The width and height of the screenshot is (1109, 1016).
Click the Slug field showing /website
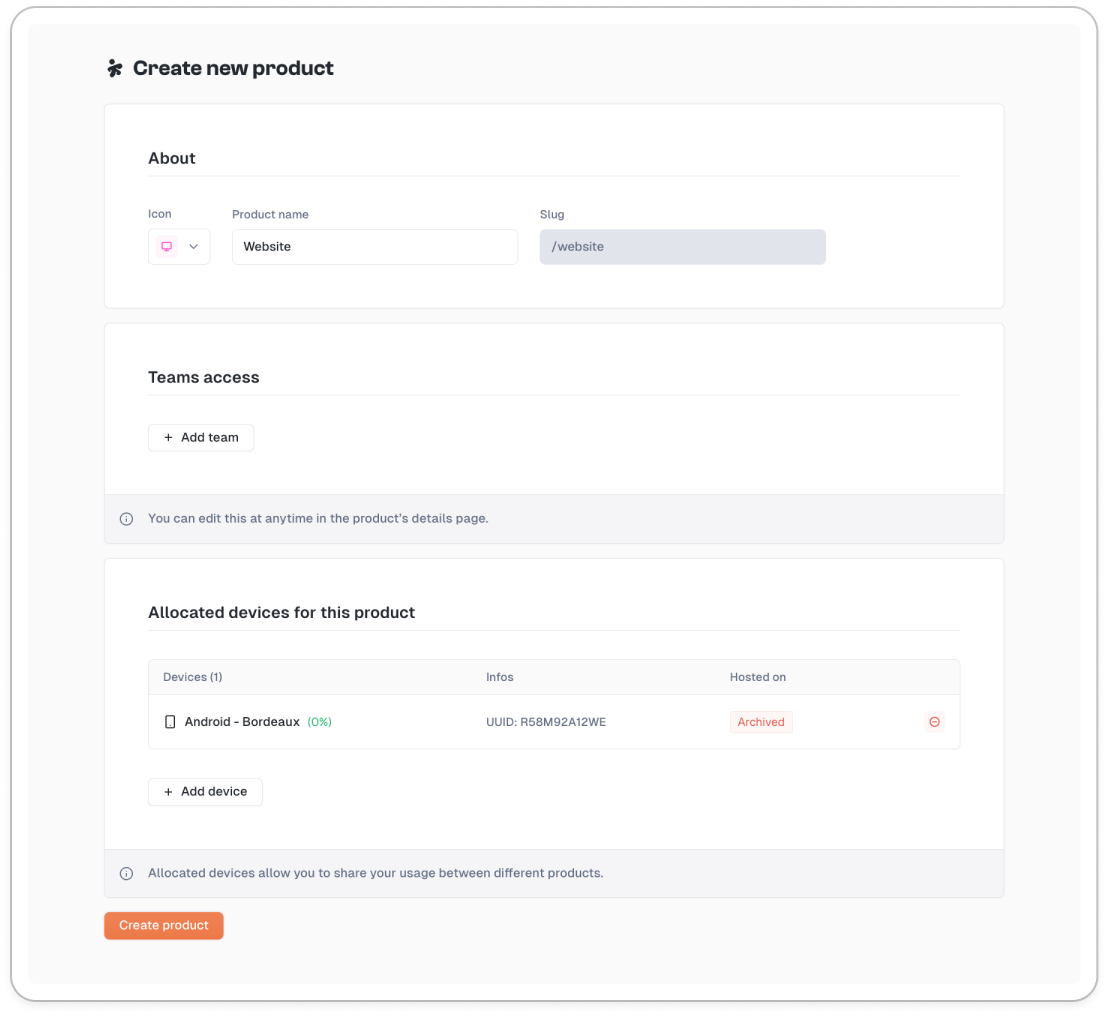pos(682,247)
